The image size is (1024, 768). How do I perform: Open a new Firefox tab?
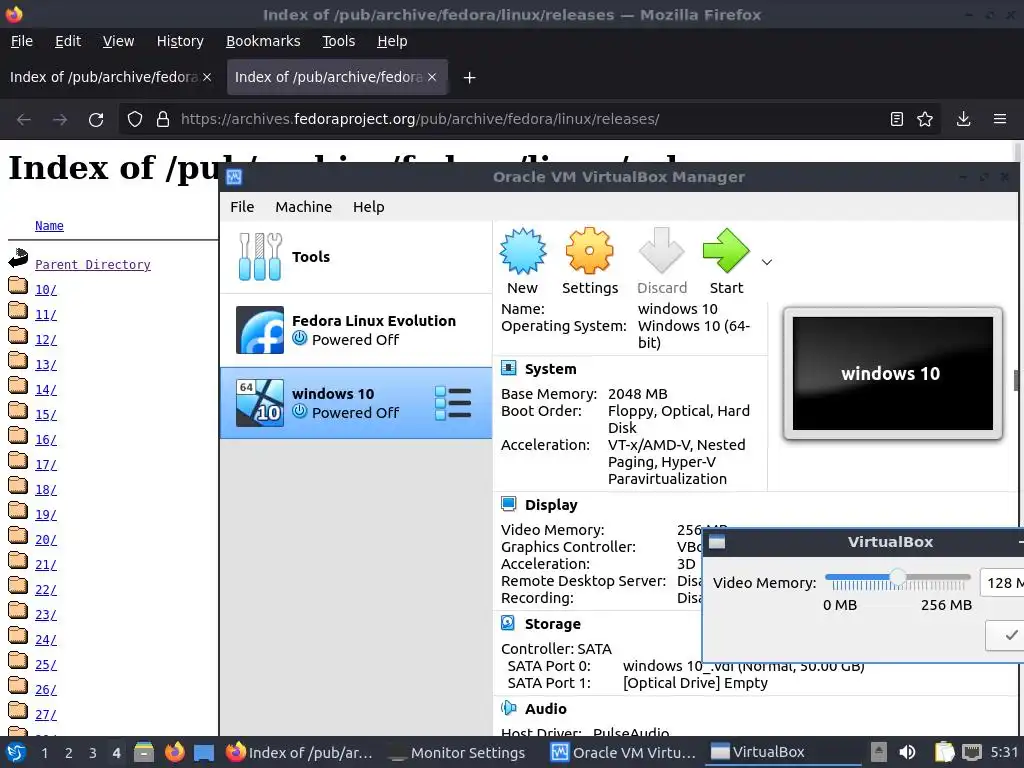point(469,78)
